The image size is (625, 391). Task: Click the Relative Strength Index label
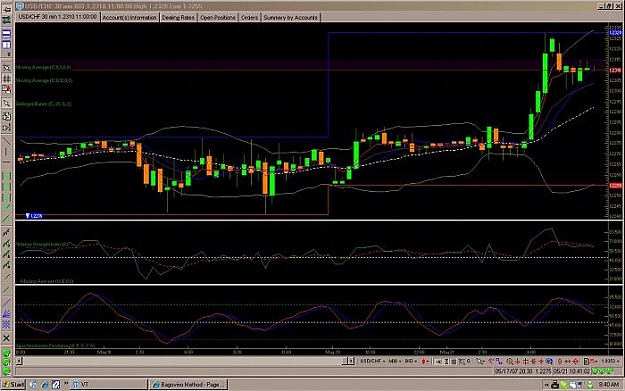pyautogui.click(x=42, y=244)
